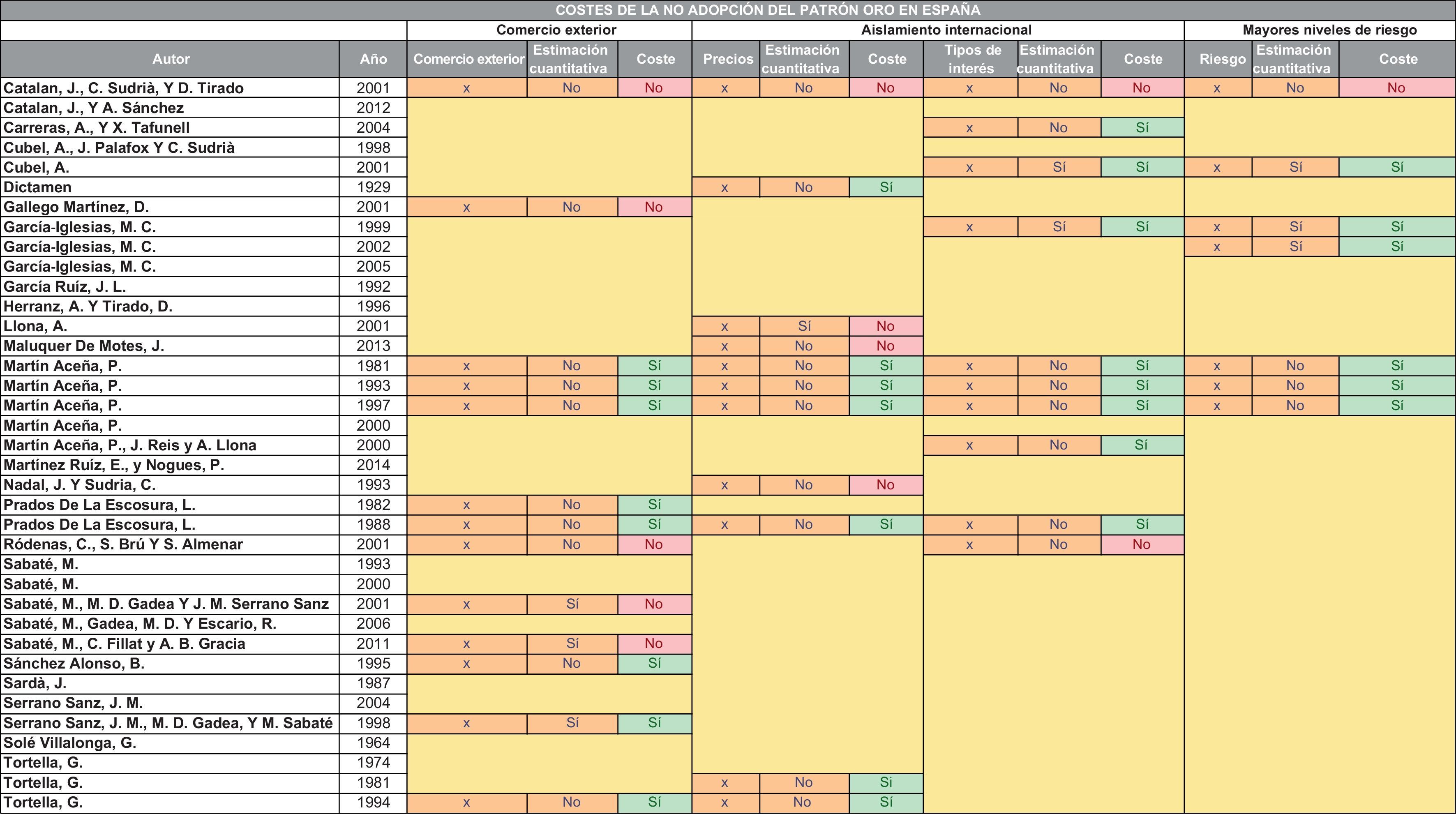
Task: Click author cell 'Gallego Martínez, D.'
Action: coord(76,207)
